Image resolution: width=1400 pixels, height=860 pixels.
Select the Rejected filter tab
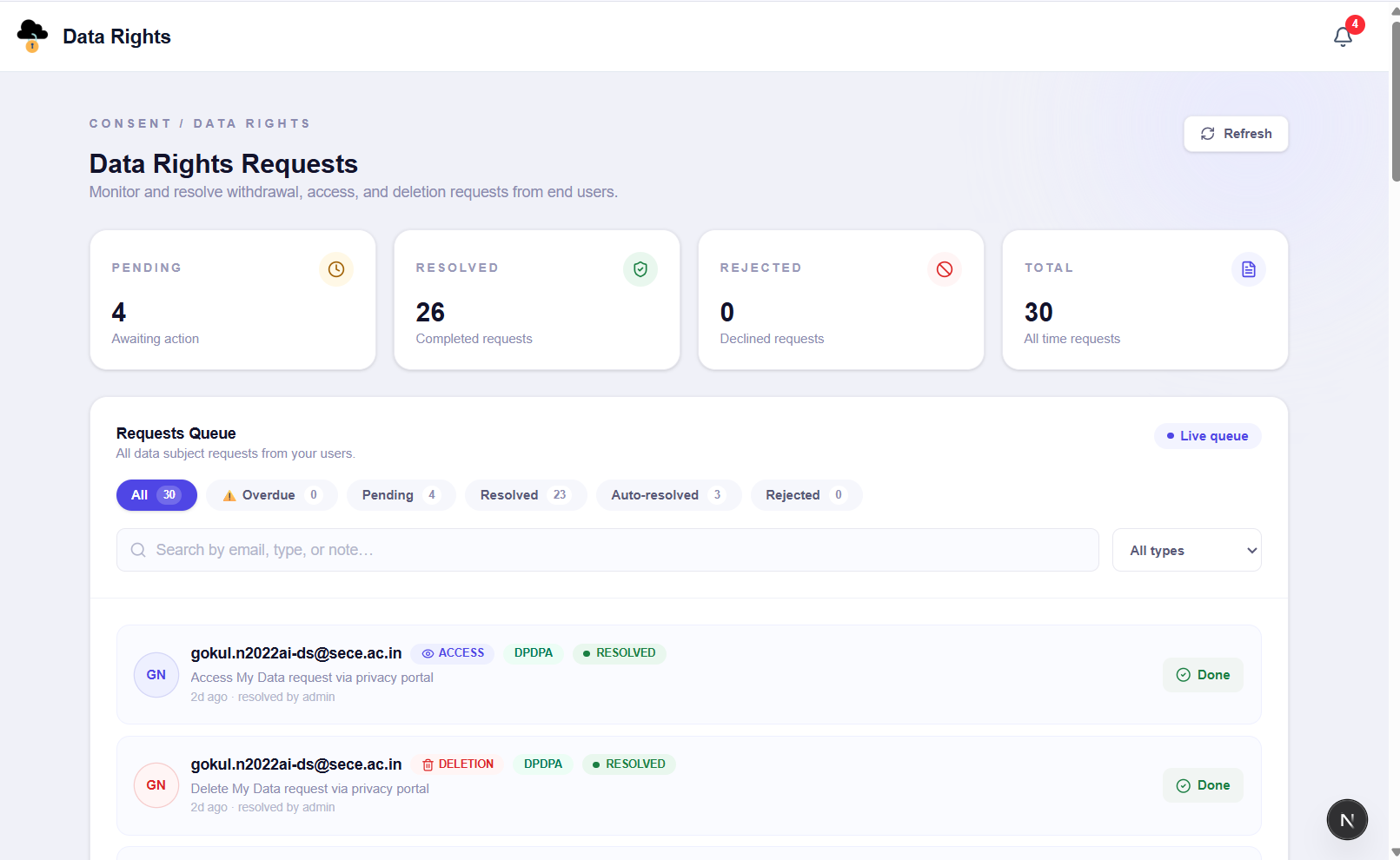[x=806, y=495]
